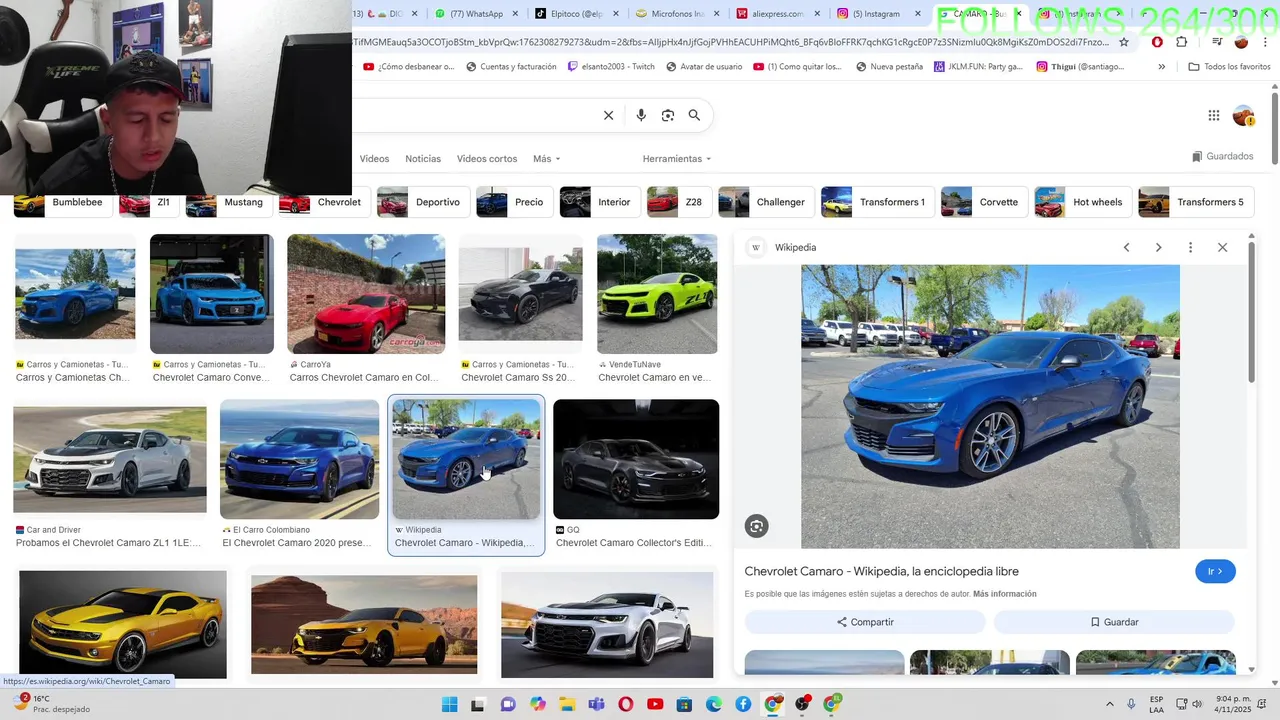Open GQ Camaro Collector's Edition thumbnail
The height and width of the screenshot is (720, 1280).
[636, 459]
